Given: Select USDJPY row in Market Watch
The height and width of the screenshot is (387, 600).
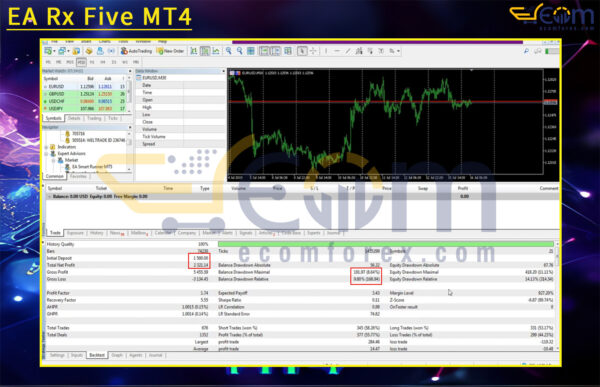Looking at the screenshot, I should [84, 108].
